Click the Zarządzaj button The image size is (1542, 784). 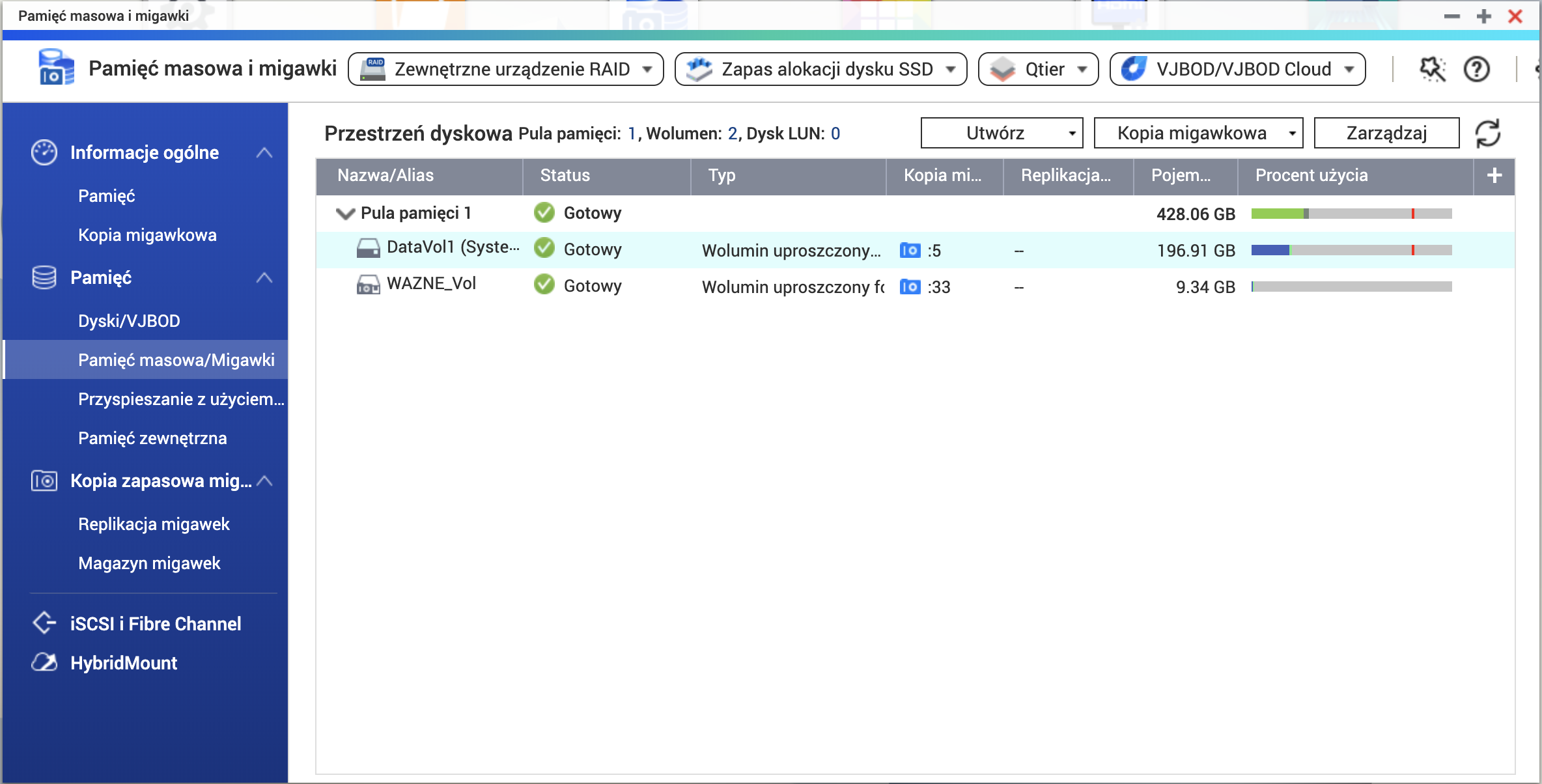[1386, 133]
